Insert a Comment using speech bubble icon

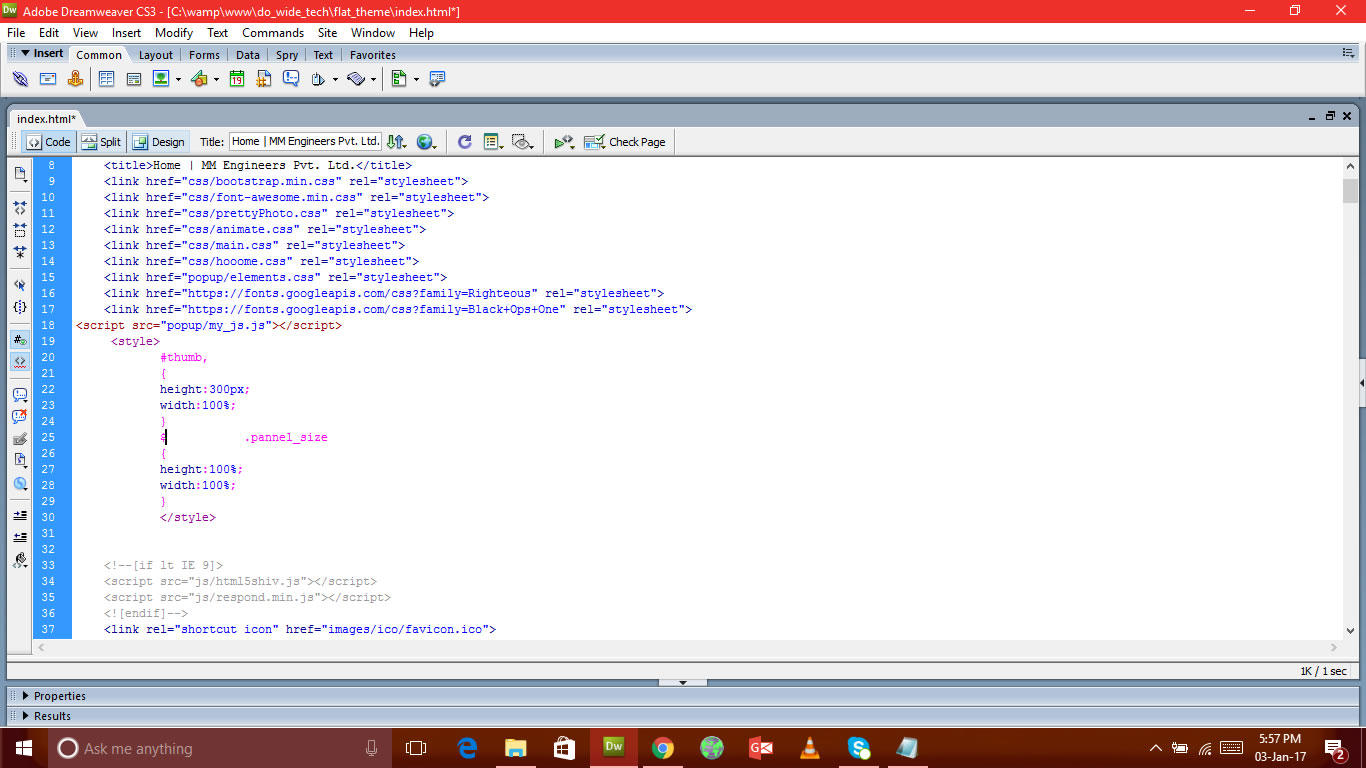point(291,79)
